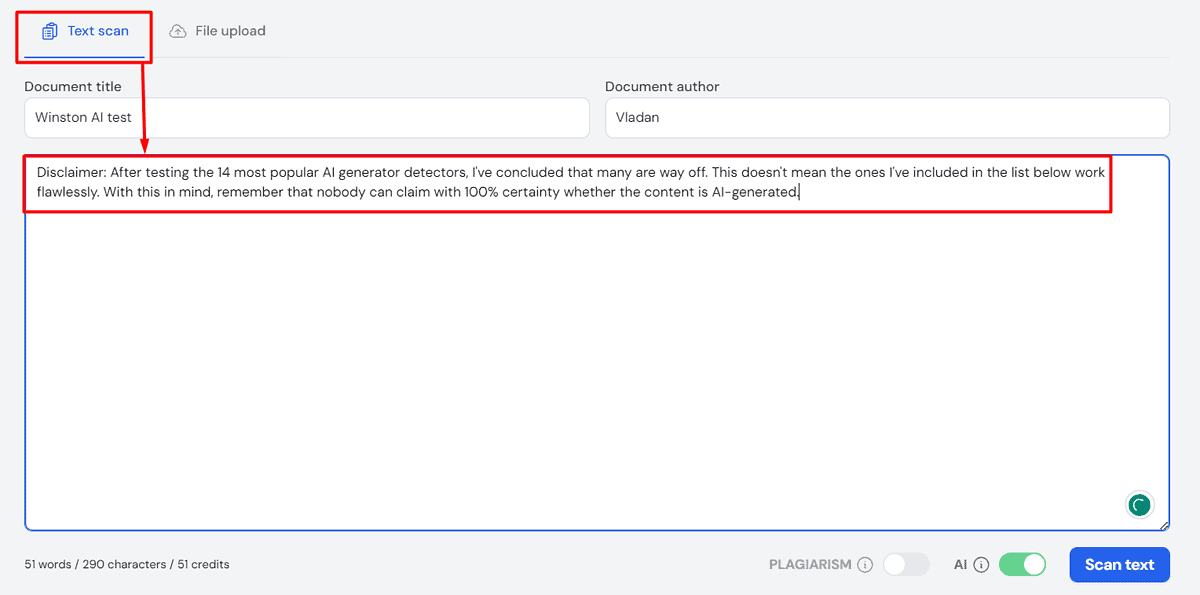
Task: Switch to the Text scan tab label
Action: coord(98,31)
